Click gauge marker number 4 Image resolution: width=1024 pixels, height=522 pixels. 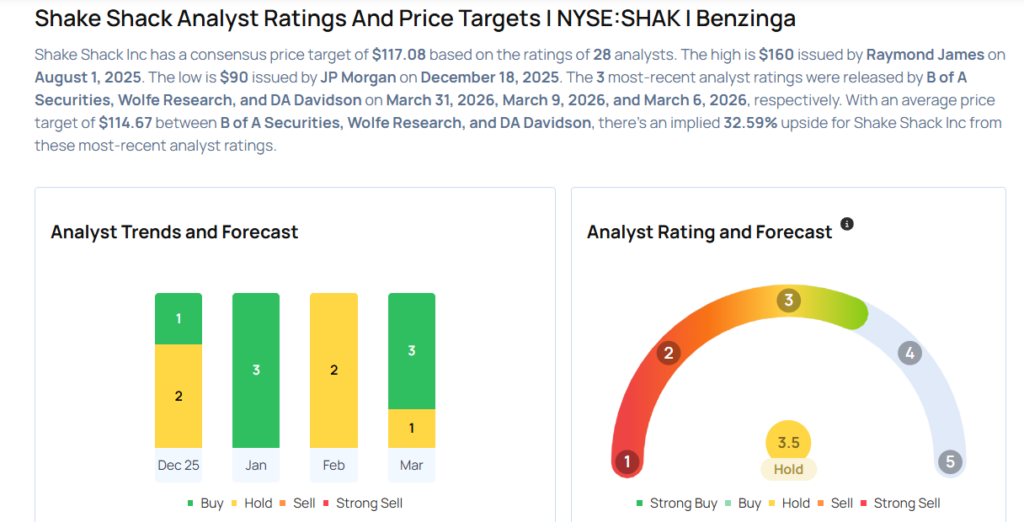(x=908, y=353)
